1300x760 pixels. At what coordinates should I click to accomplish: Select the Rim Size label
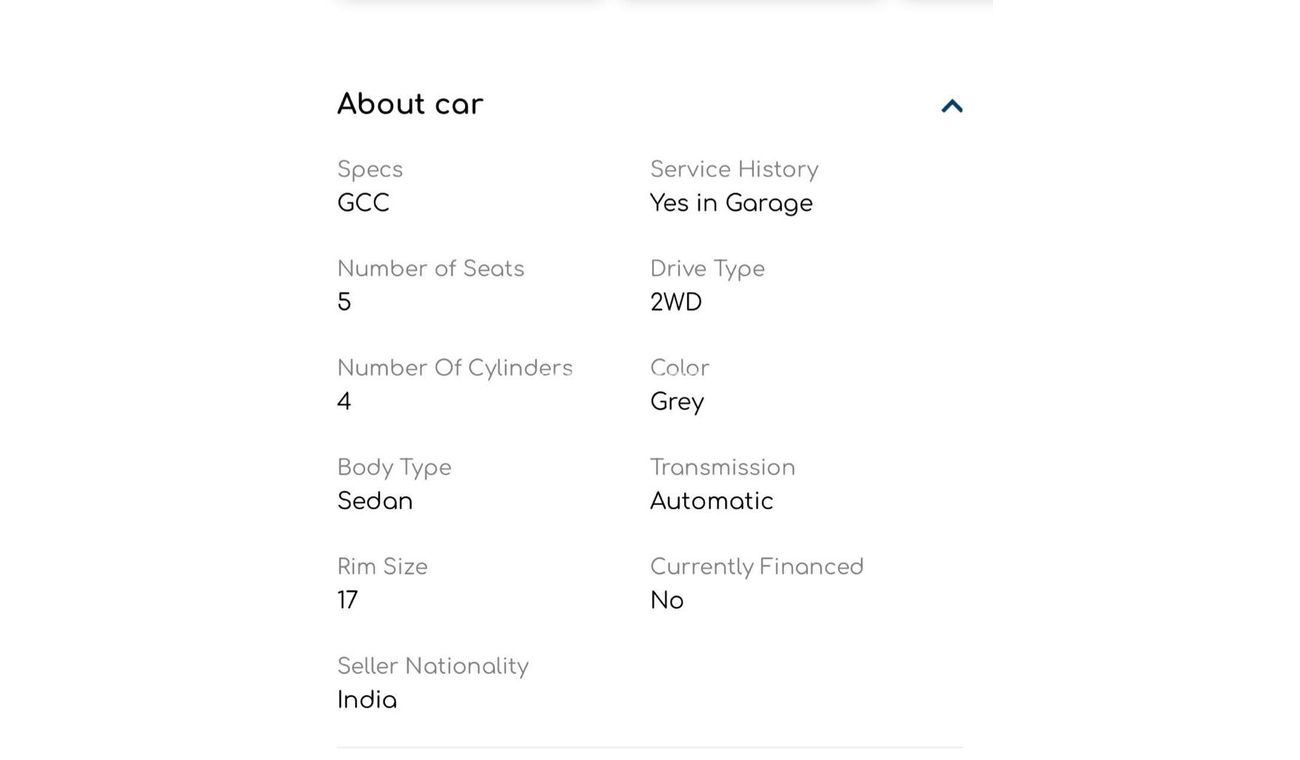point(382,567)
